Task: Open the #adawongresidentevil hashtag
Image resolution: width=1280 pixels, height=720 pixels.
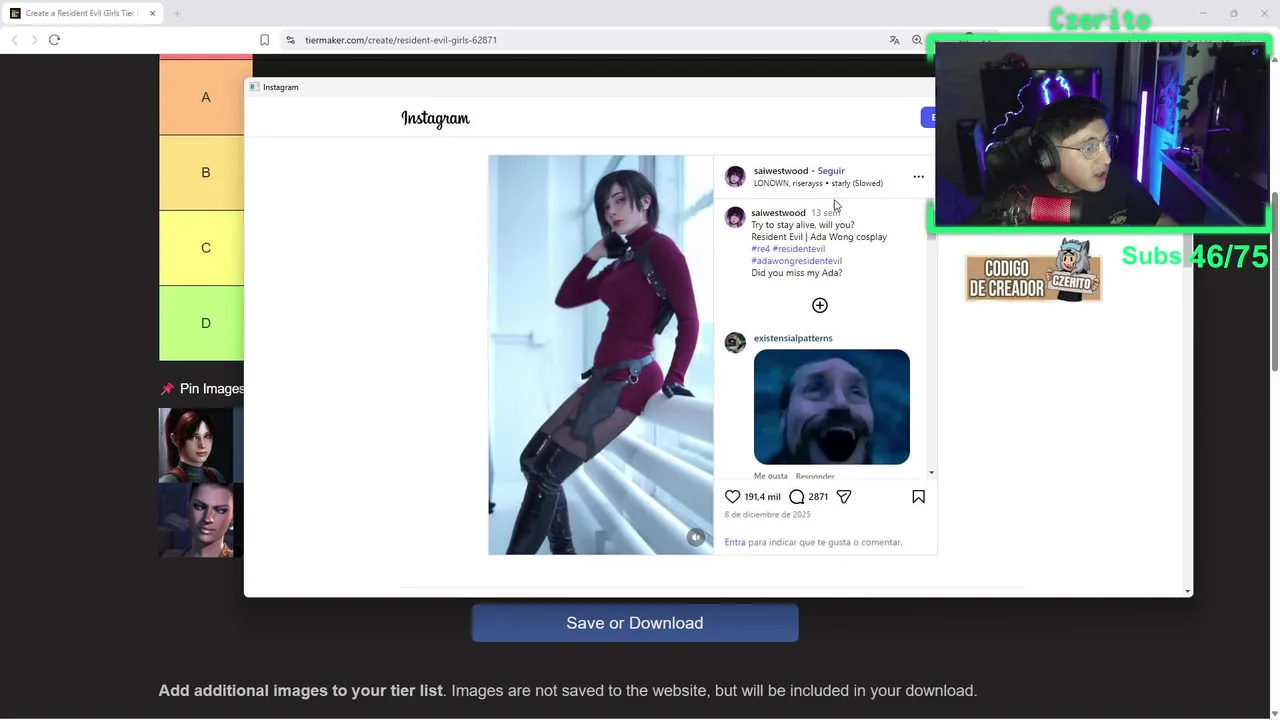Action: pyautogui.click(x=796, y=261)
